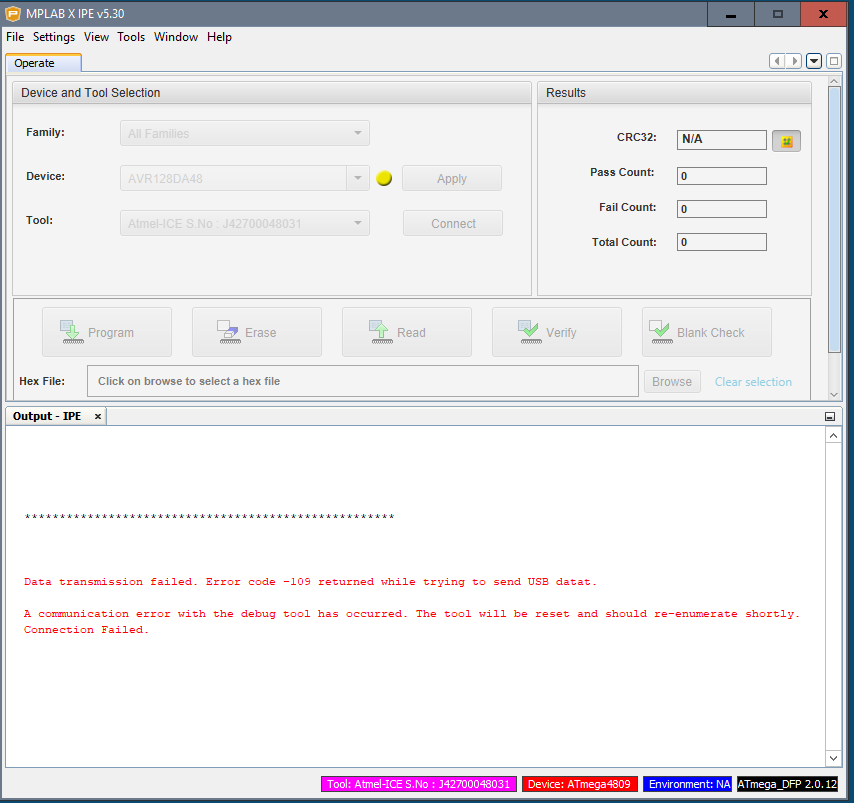Screen dimensions: 854x803
Task: Click the Device: ATmega4809 status entry
Action: coord(579,784)
